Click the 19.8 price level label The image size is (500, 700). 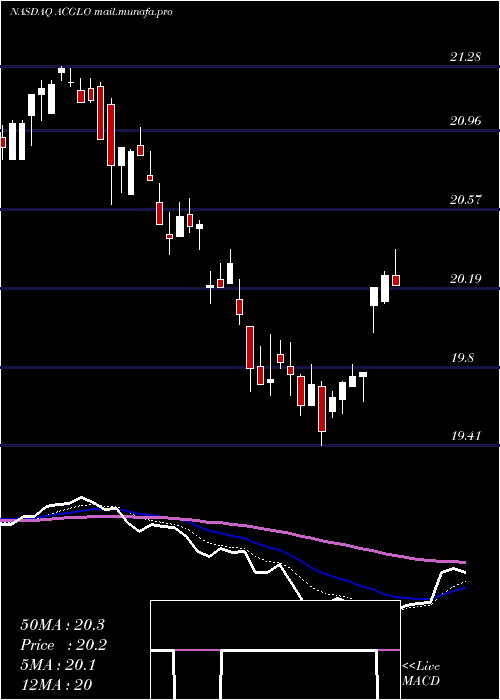(462, 358)
